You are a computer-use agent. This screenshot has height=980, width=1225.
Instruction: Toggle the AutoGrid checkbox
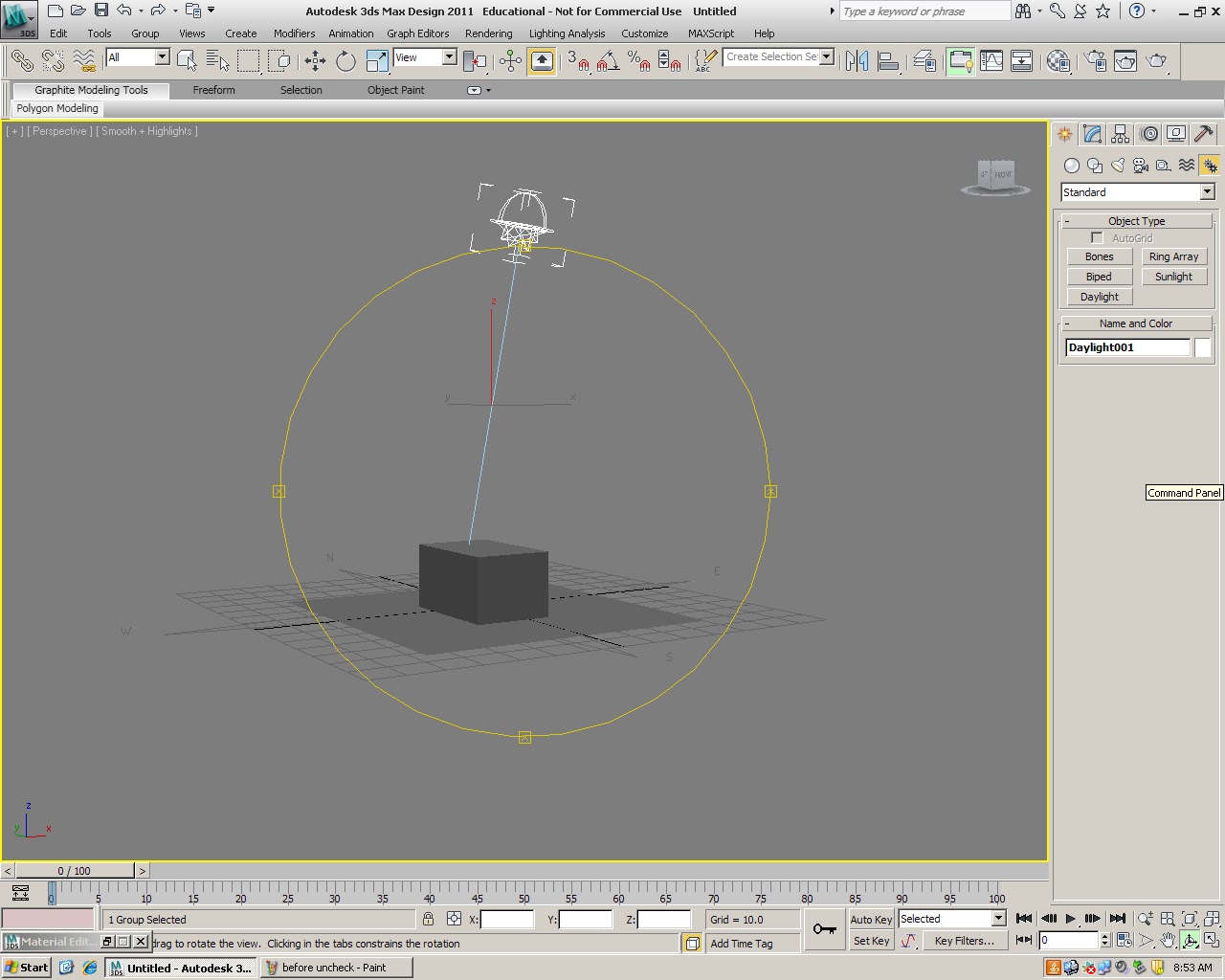(x=1097, y=237)
